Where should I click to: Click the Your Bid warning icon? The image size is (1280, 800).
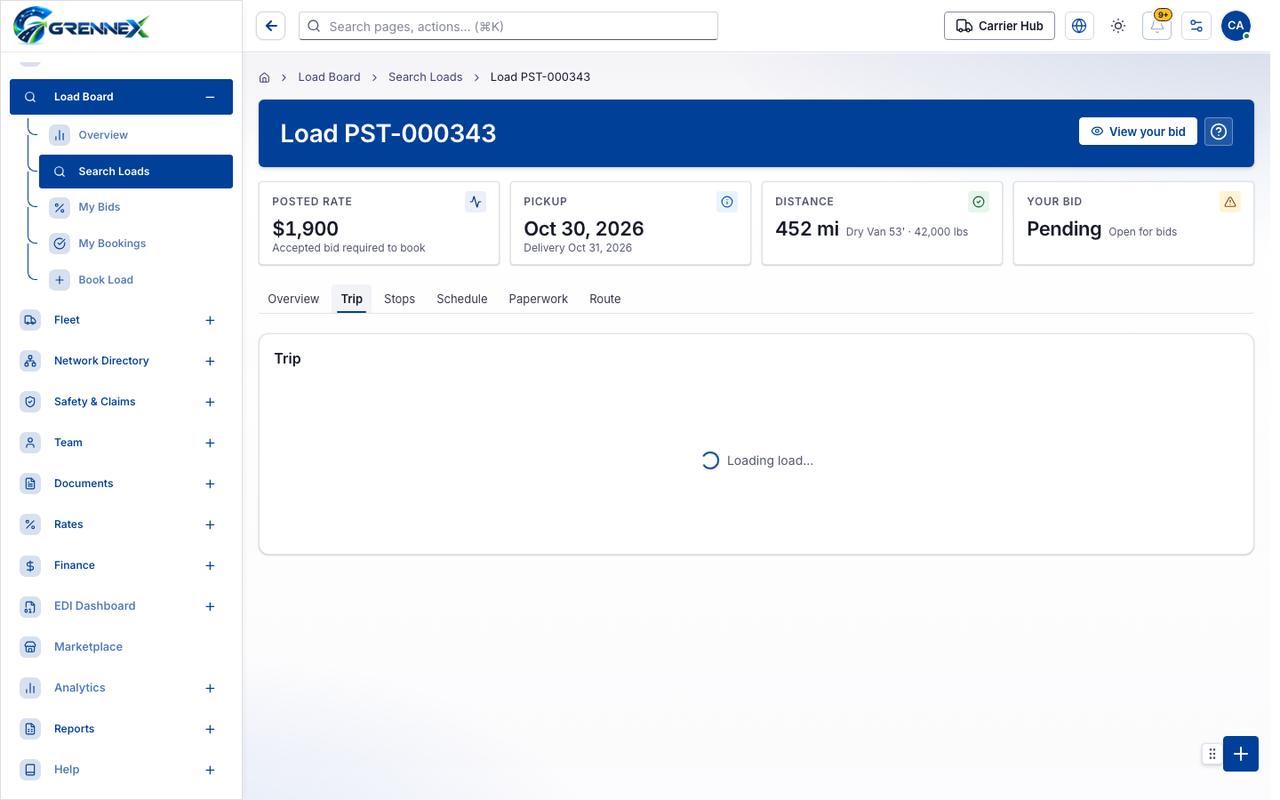tap(1230, 202)
